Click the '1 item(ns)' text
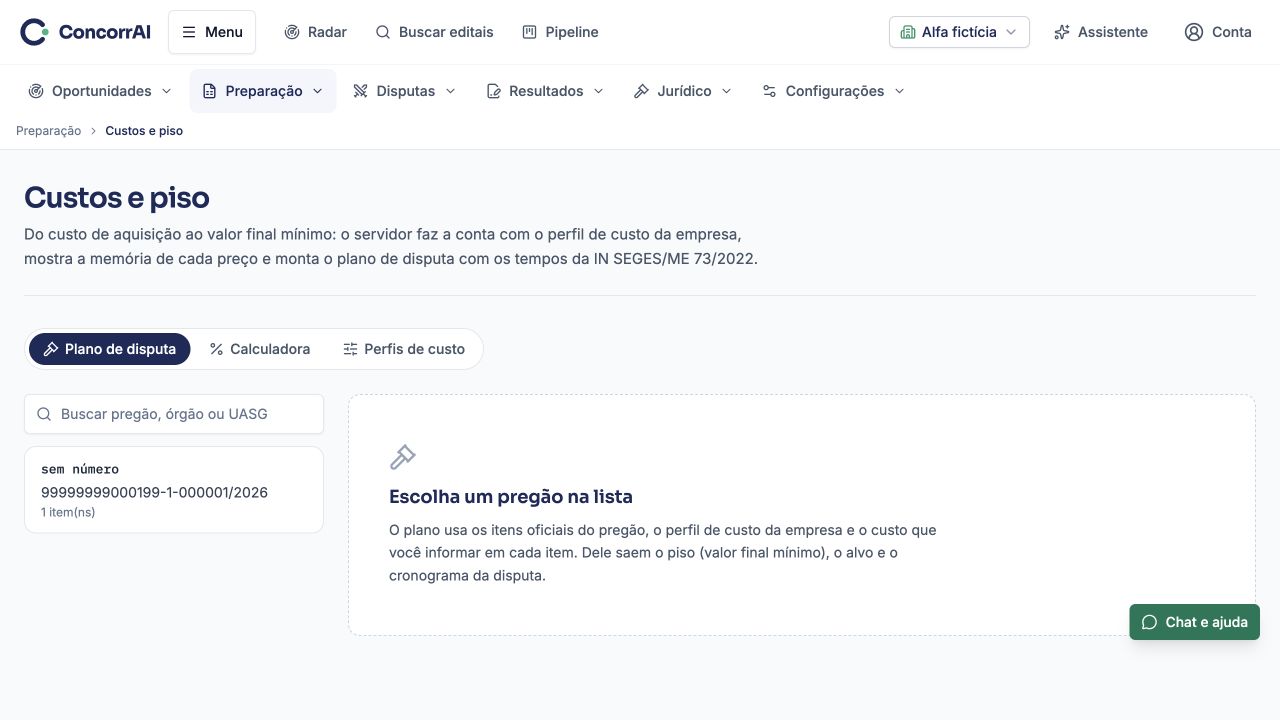The height and width of the screenshot is (720, 1280). click(68, 512)
